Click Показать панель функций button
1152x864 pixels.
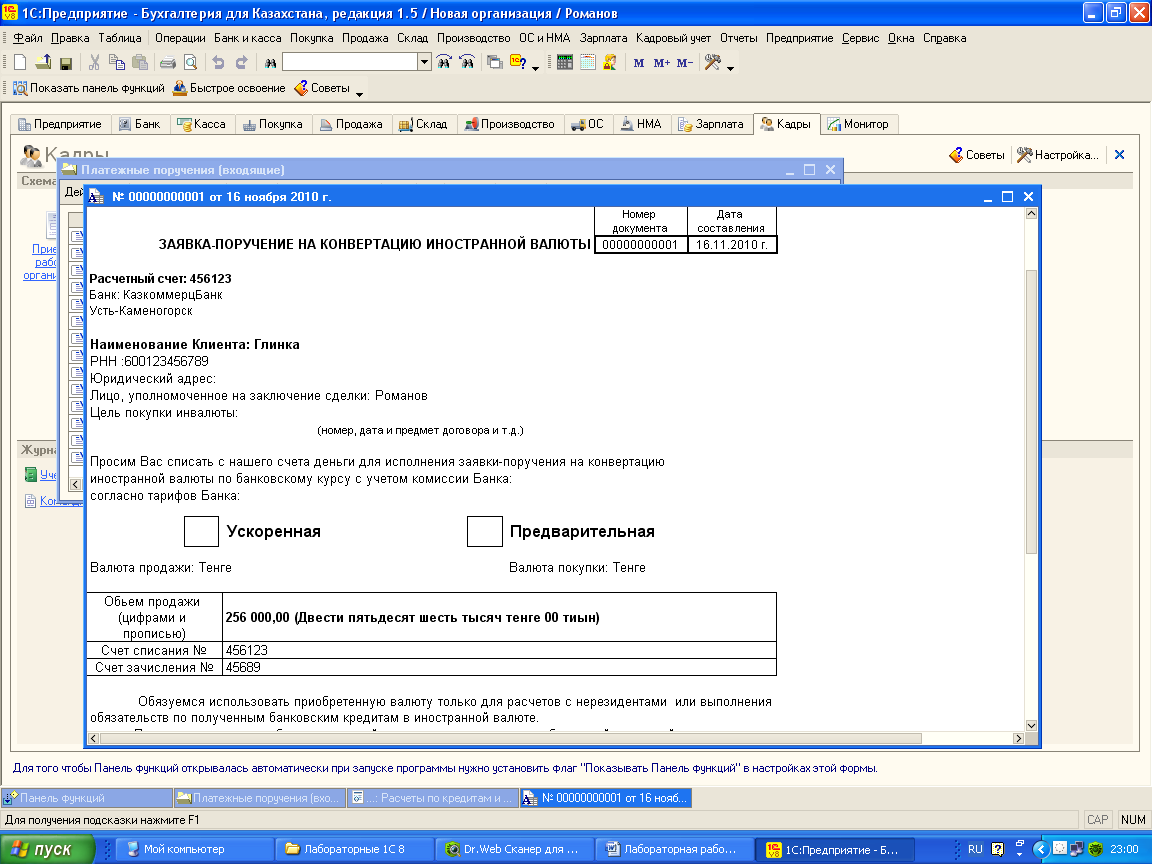point(89,88)
